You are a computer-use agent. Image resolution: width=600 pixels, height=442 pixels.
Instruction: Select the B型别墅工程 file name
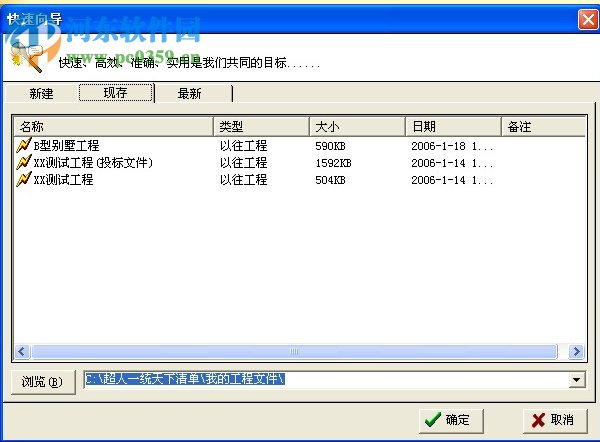(66, 145)
